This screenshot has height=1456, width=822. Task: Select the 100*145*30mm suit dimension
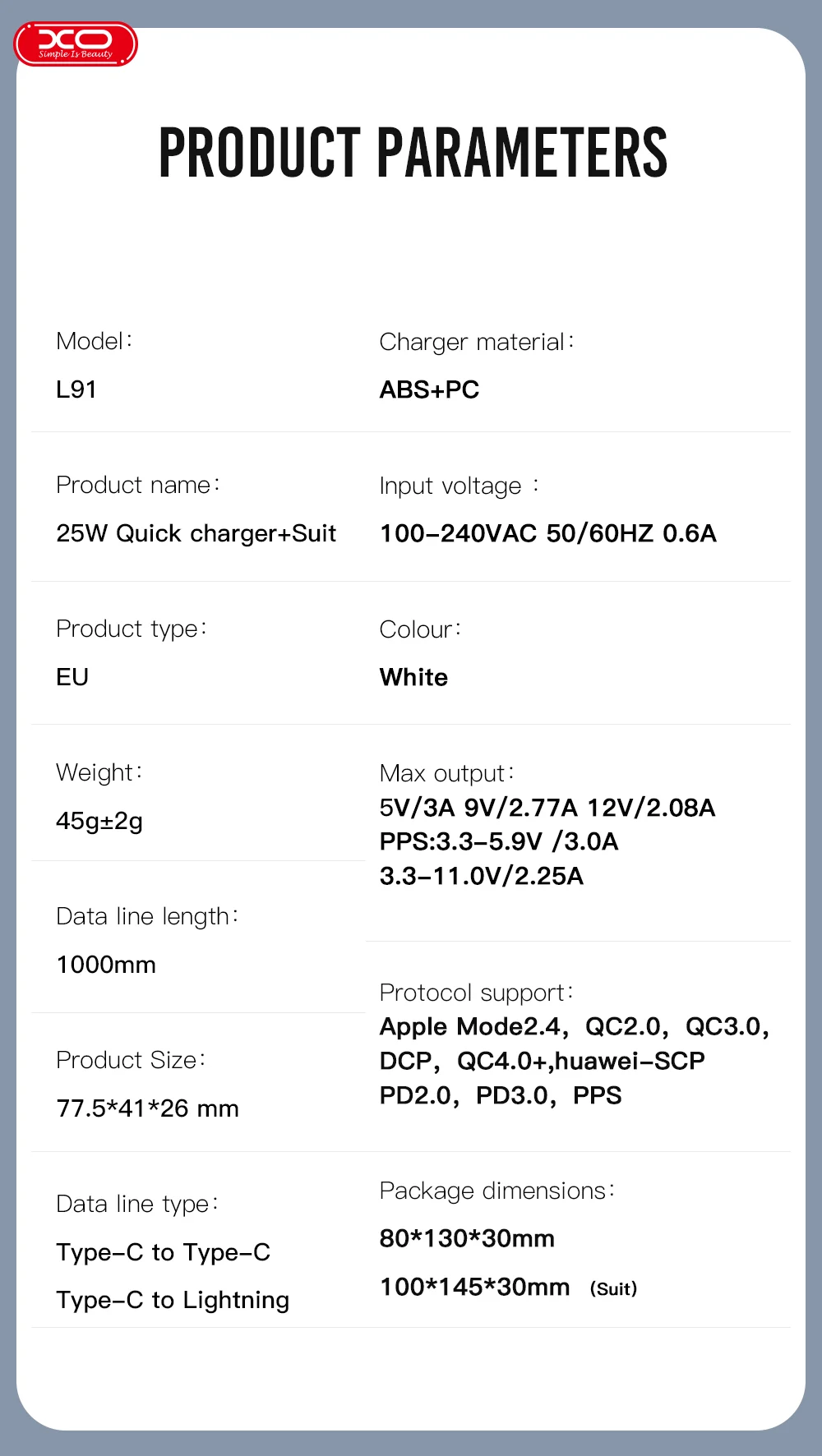[x=474, y=1287]
